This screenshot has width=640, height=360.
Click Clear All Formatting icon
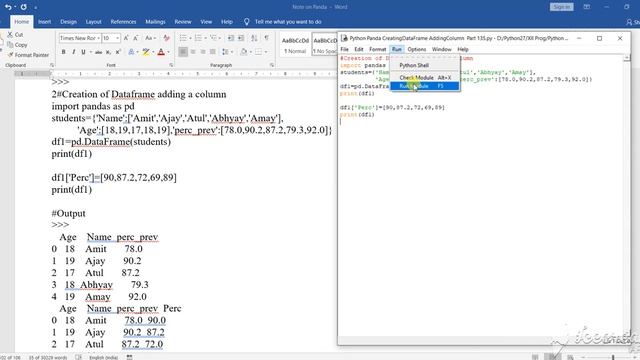[166, 38]
